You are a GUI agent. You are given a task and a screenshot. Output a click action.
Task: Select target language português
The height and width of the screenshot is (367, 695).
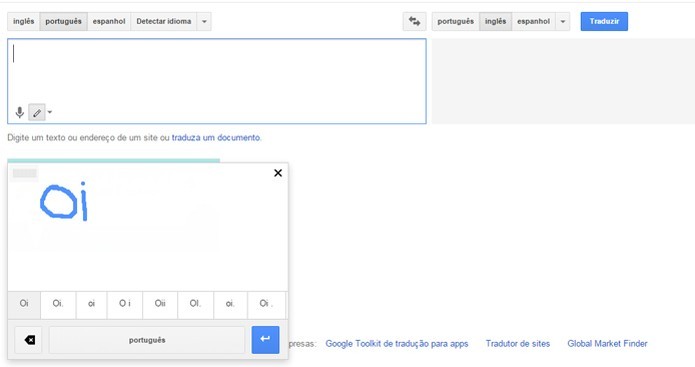pos(456,21)
